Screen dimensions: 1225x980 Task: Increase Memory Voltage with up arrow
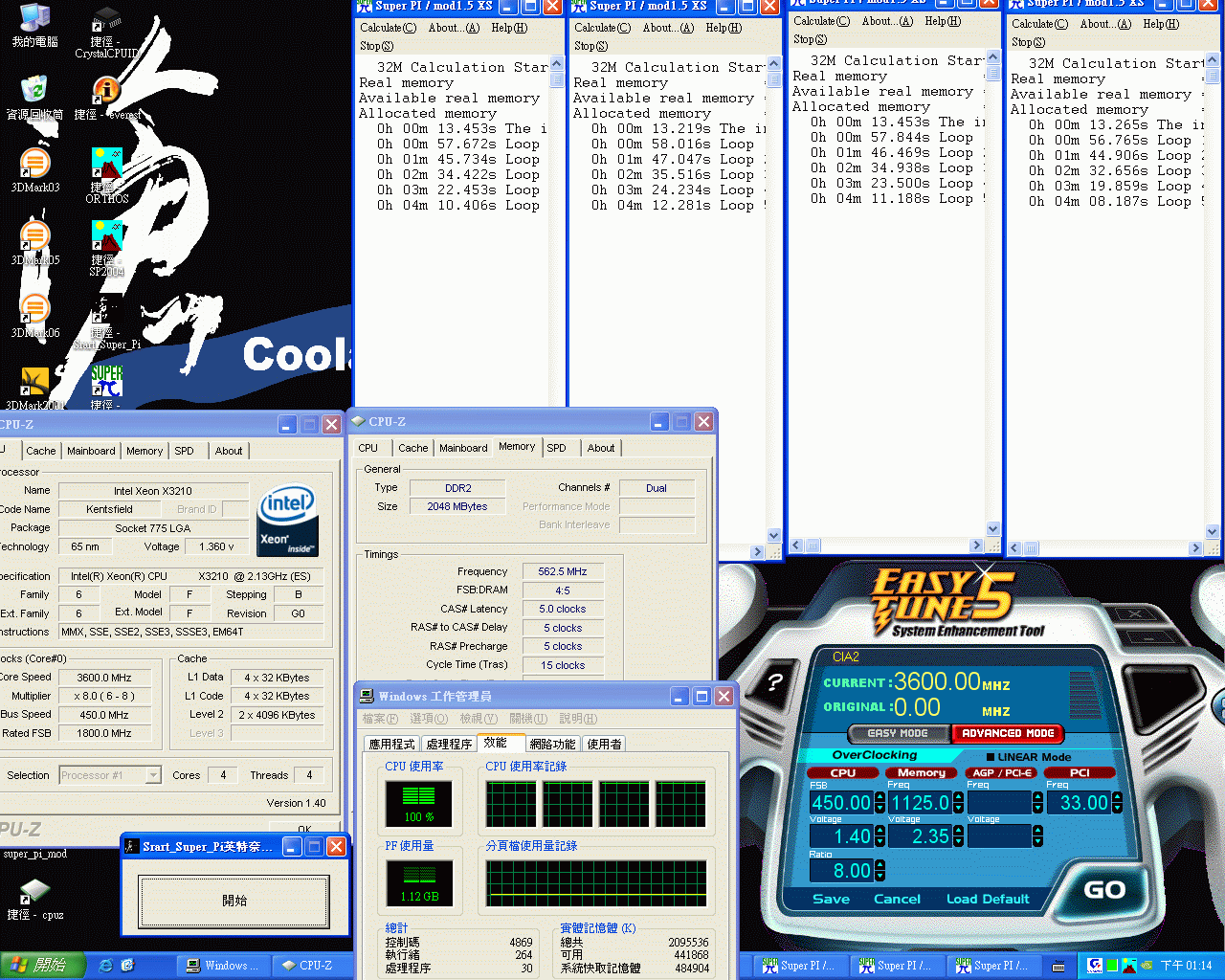point(958,831)
